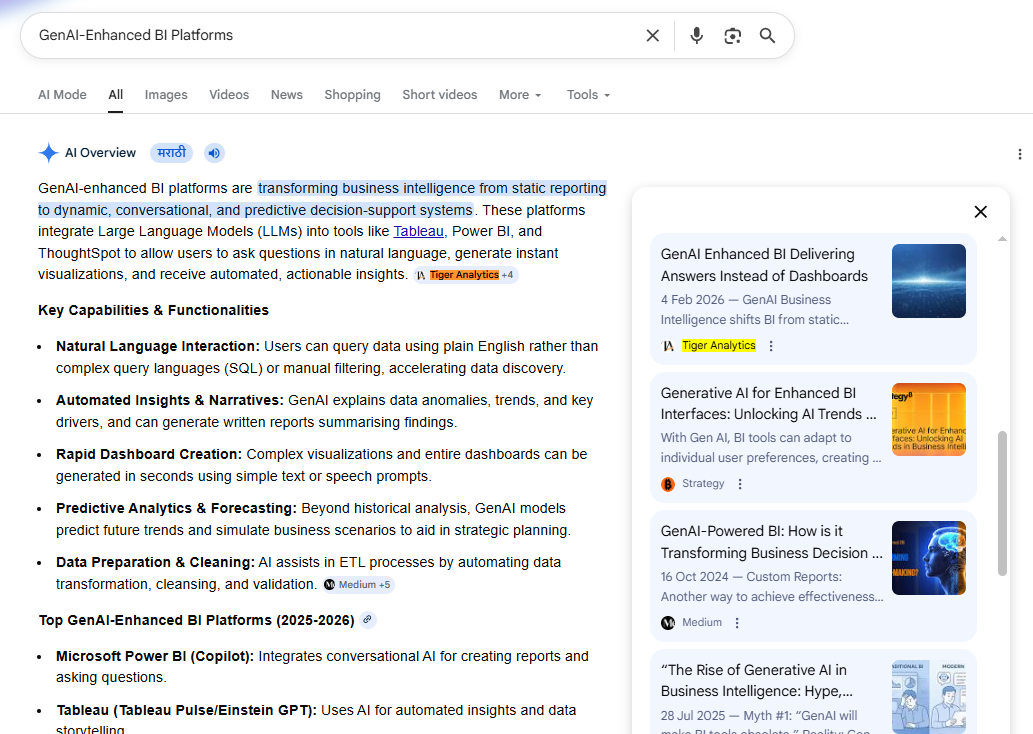
Task: Open the Videos tab
Action: click(x=229, y=95)
